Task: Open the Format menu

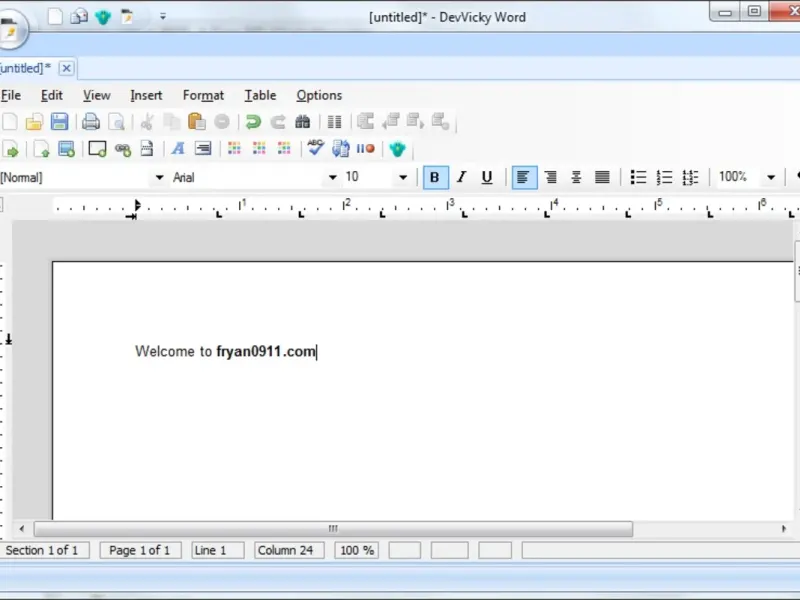Action: (x=203, y=95)
